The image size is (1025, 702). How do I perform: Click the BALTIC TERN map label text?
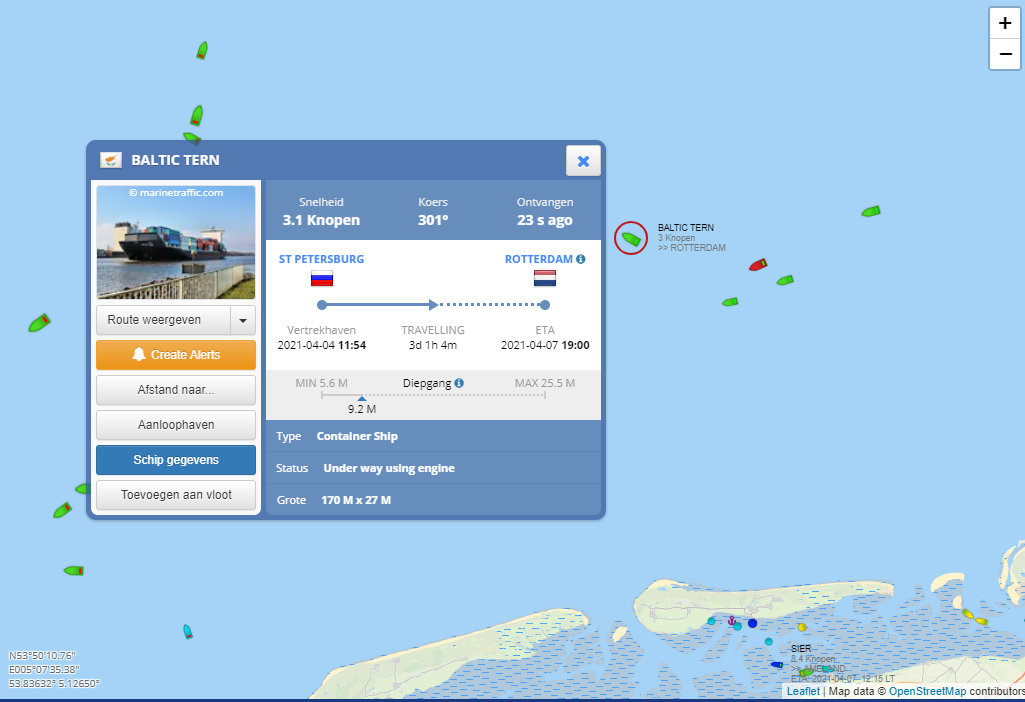pos(686,227)
